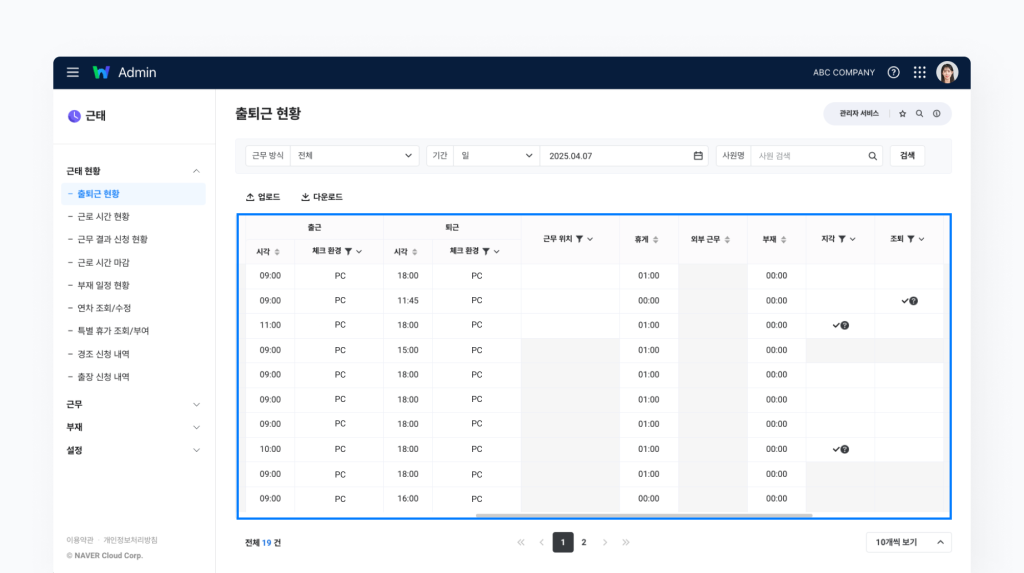This screenshot has height=573, width=1024.
Task: Open 부재 일정 현황 menu item
Action: [103, 286]
